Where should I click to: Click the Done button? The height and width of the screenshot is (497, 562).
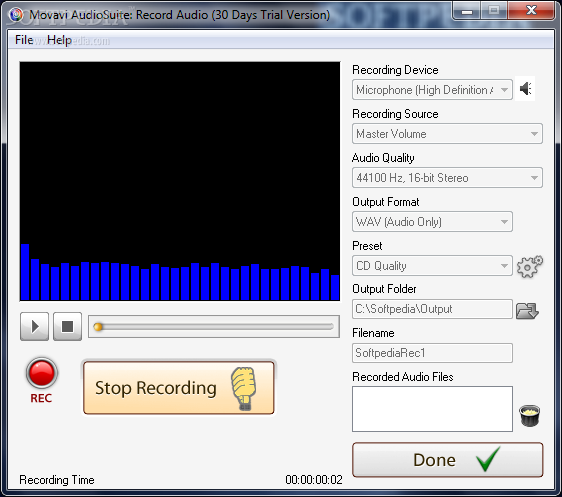pos(448,460)
